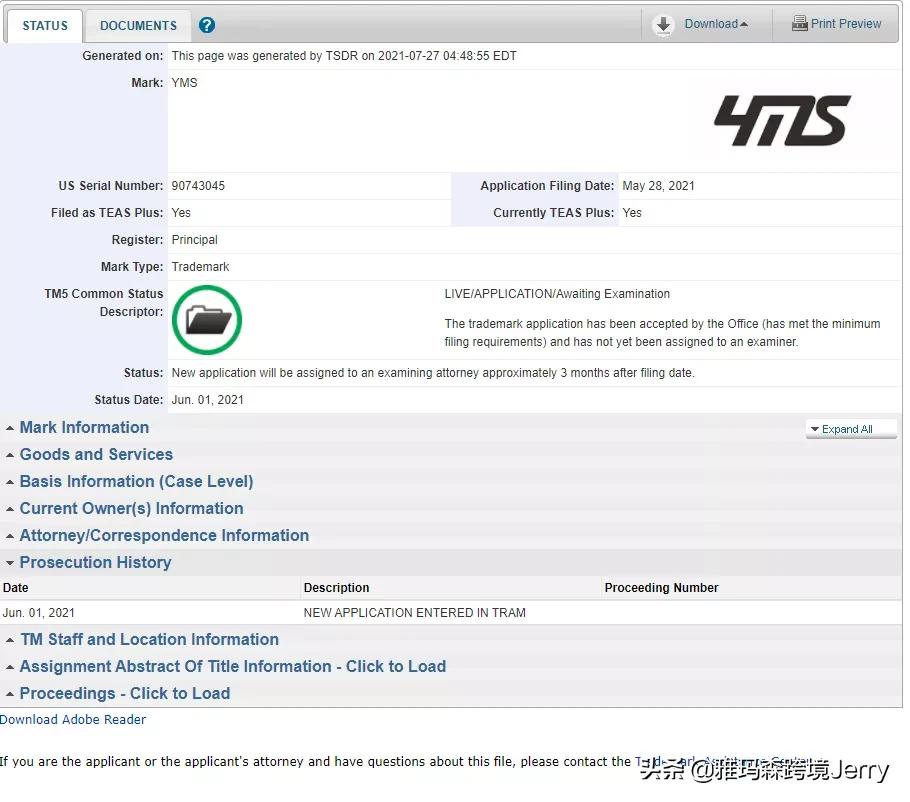Click the prosecution history date Jun. 01, 2021
Viewport: 910px width, 802px height.
[38, 613]
